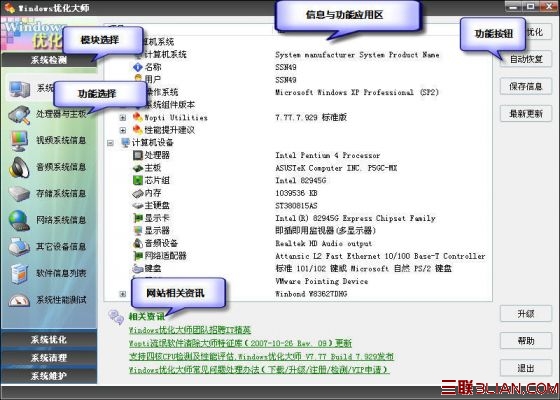Click the 保存信息 button
This screenshot has width=560, height=400.
[x=526, y=86]
